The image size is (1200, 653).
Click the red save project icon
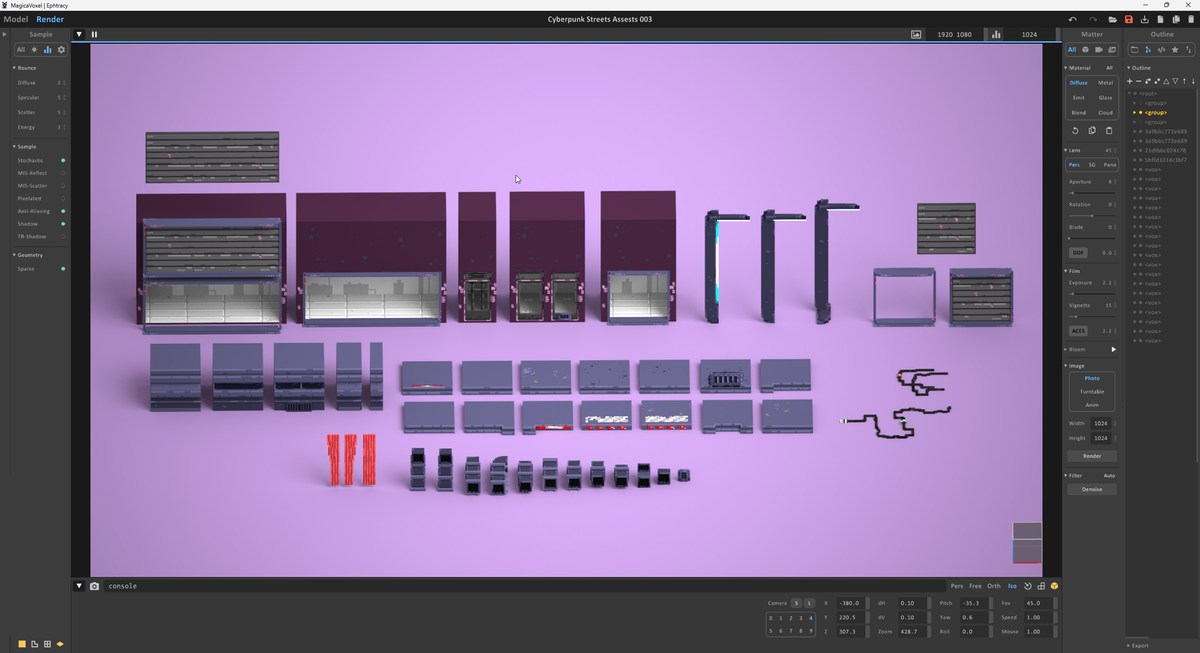pyautogui.click(x=1129, y=19)
